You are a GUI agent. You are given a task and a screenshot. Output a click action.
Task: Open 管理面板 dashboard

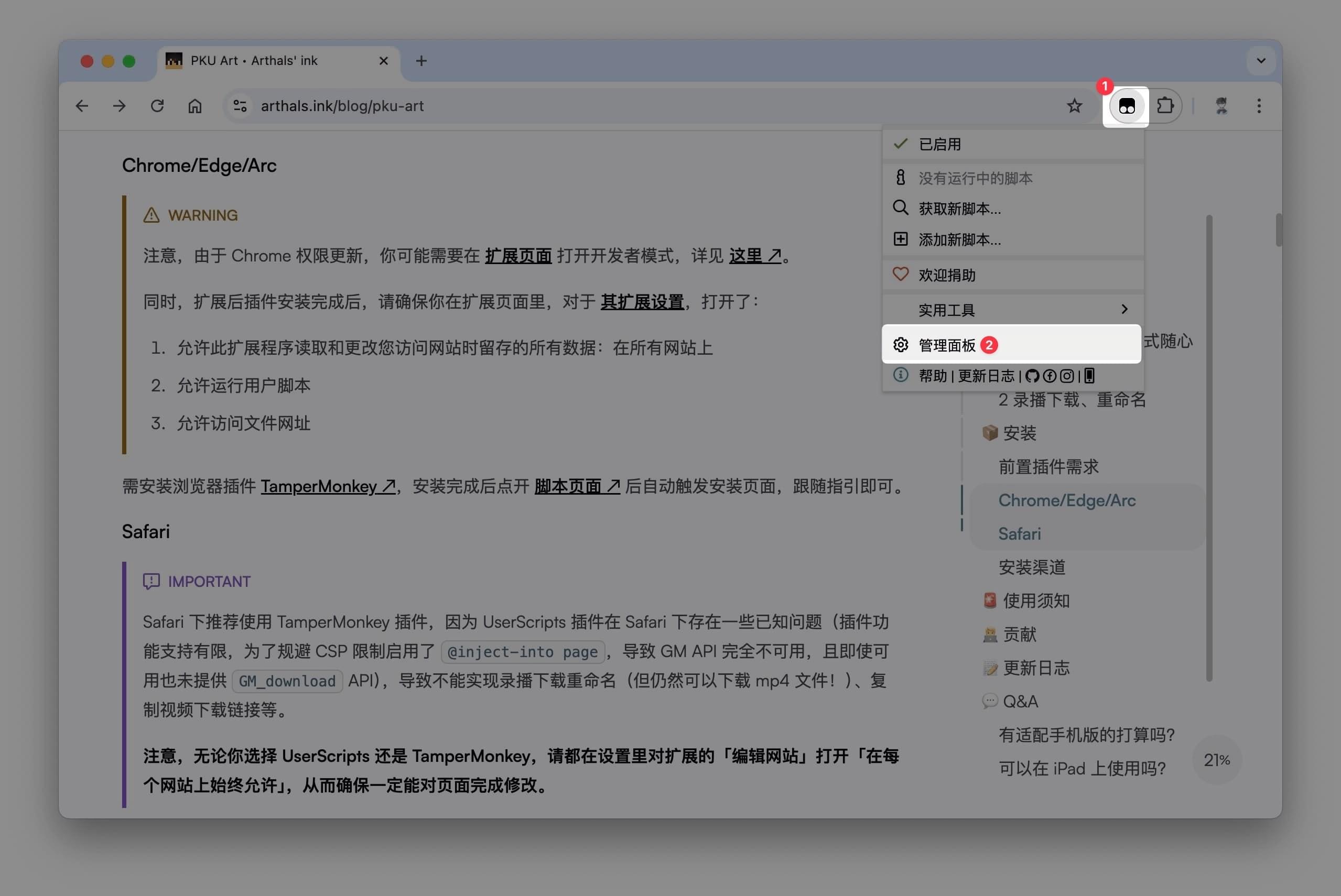point(947,345)
